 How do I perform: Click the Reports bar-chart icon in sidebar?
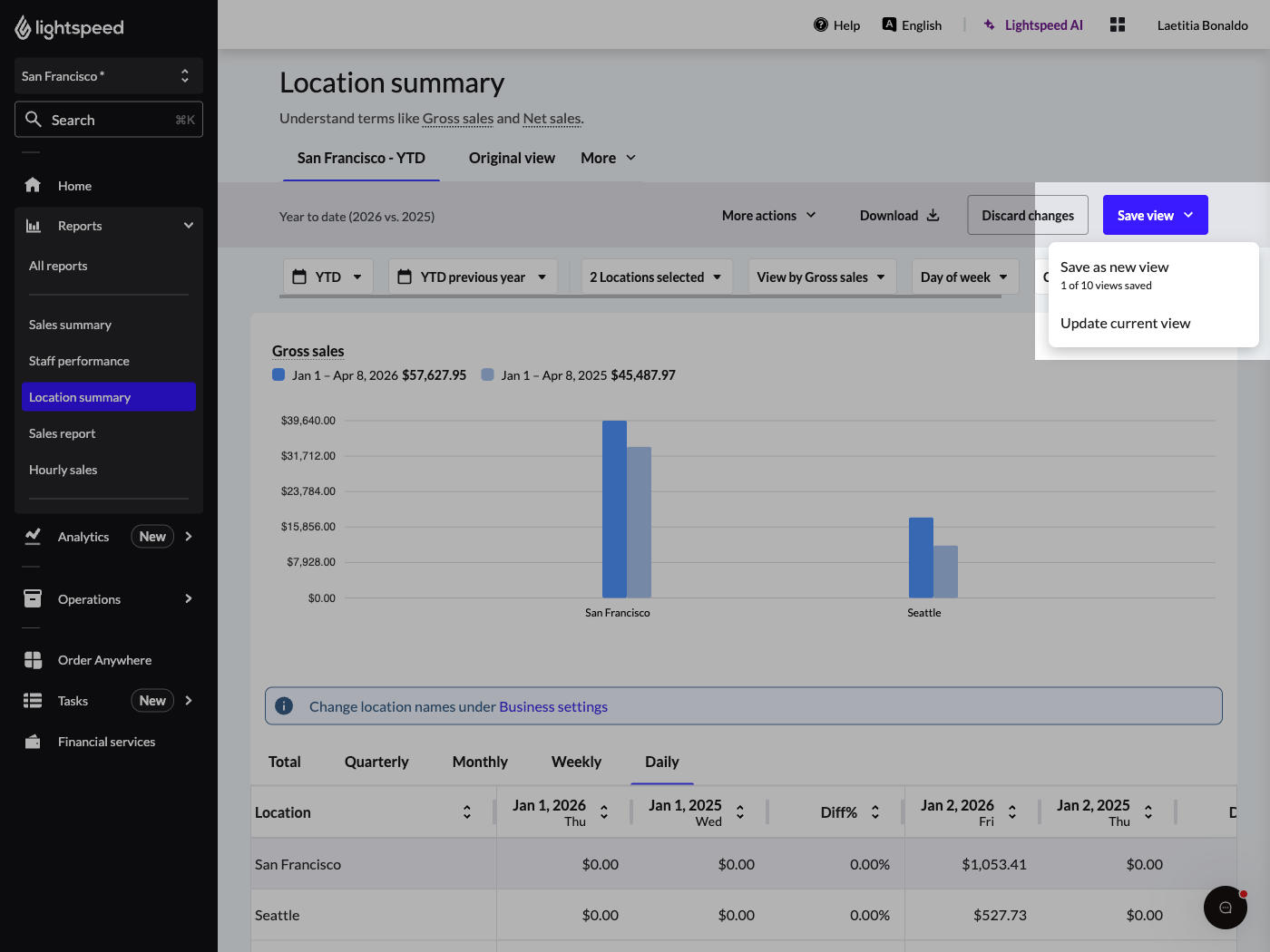click(33, 225)
